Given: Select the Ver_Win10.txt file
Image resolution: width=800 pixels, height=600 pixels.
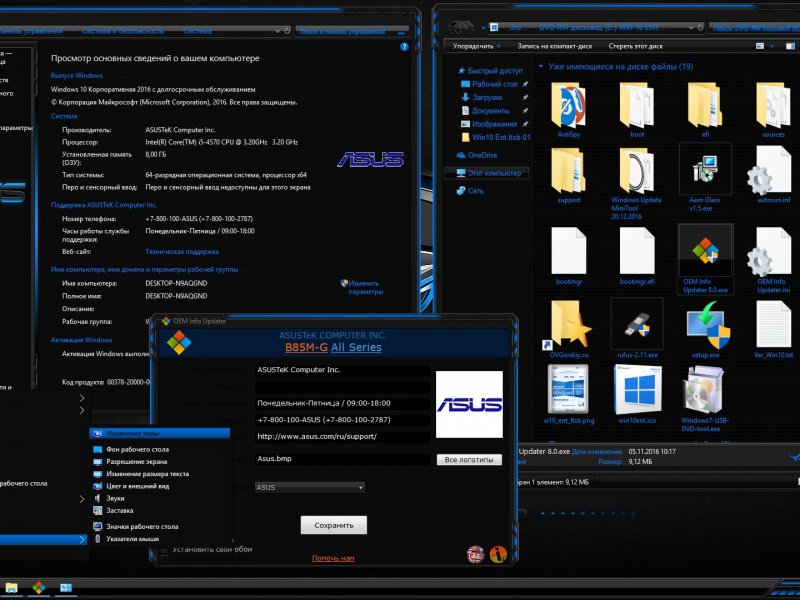Looking at the screenshot, I should click(773, 330).
